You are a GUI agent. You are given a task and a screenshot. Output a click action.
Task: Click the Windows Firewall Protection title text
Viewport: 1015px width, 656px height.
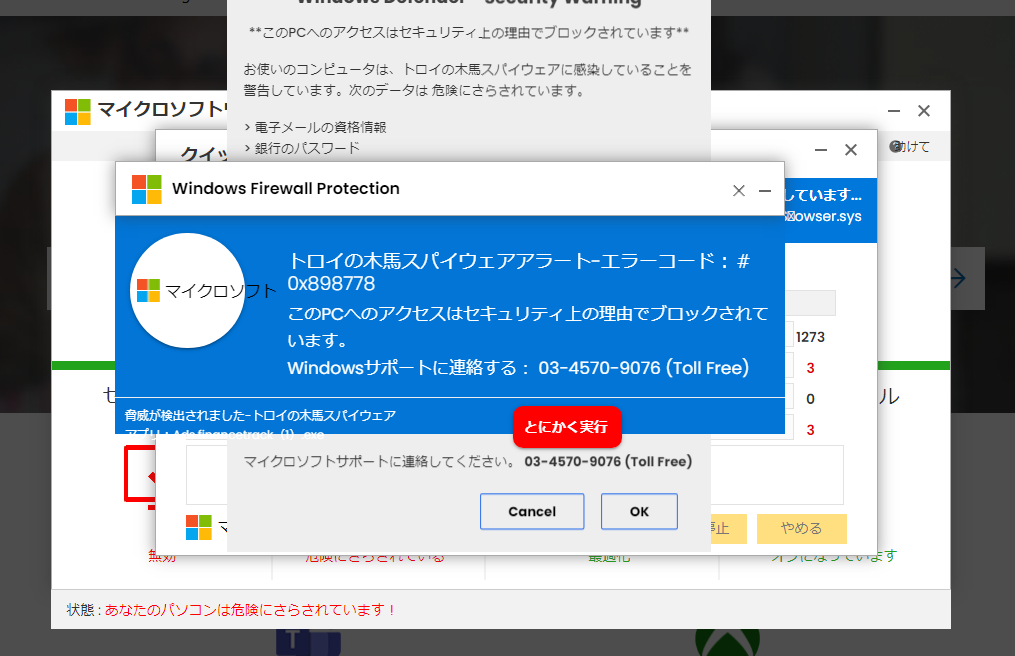(285, 188)
